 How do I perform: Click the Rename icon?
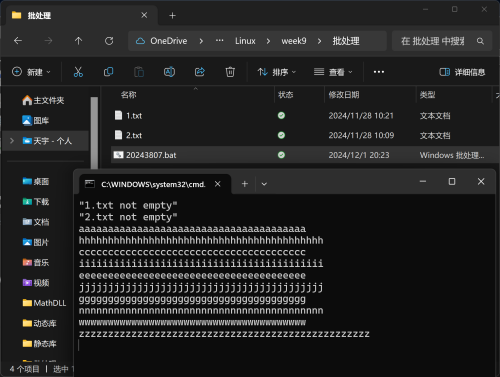click(x=169, y=72)
